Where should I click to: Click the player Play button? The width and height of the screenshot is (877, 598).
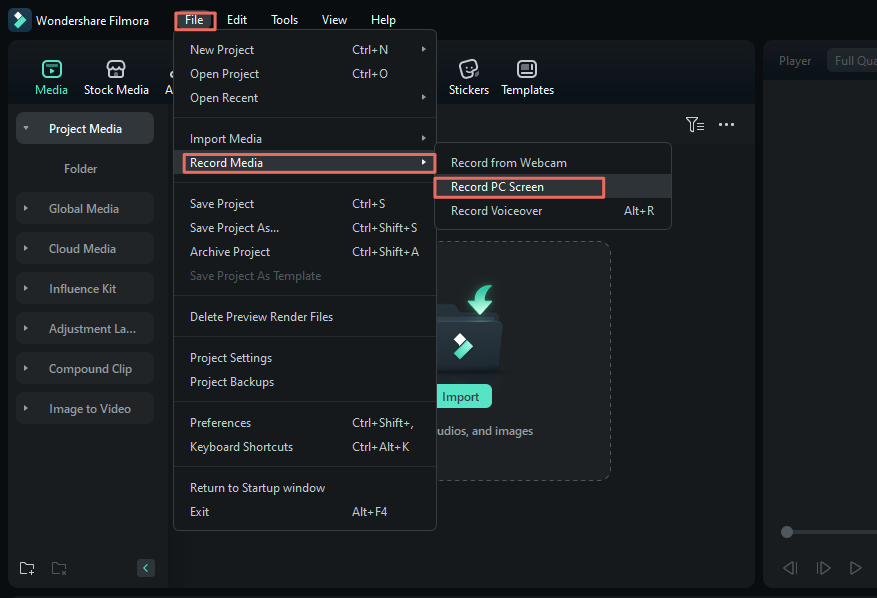(x=855, y=568)
